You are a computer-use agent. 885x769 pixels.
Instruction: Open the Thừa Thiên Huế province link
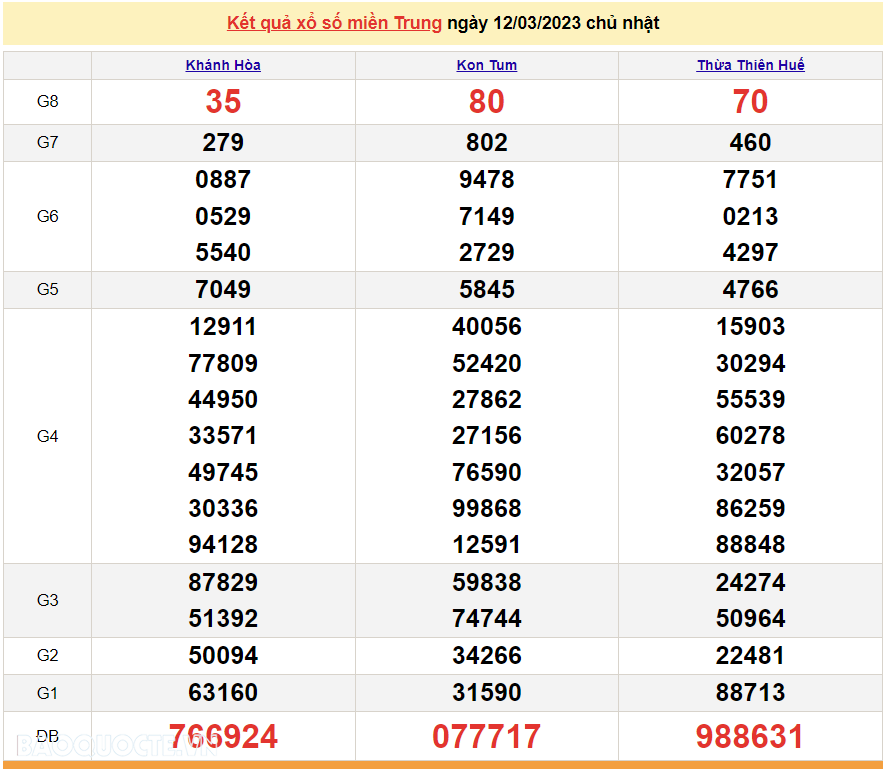click(x=750, y=65)
